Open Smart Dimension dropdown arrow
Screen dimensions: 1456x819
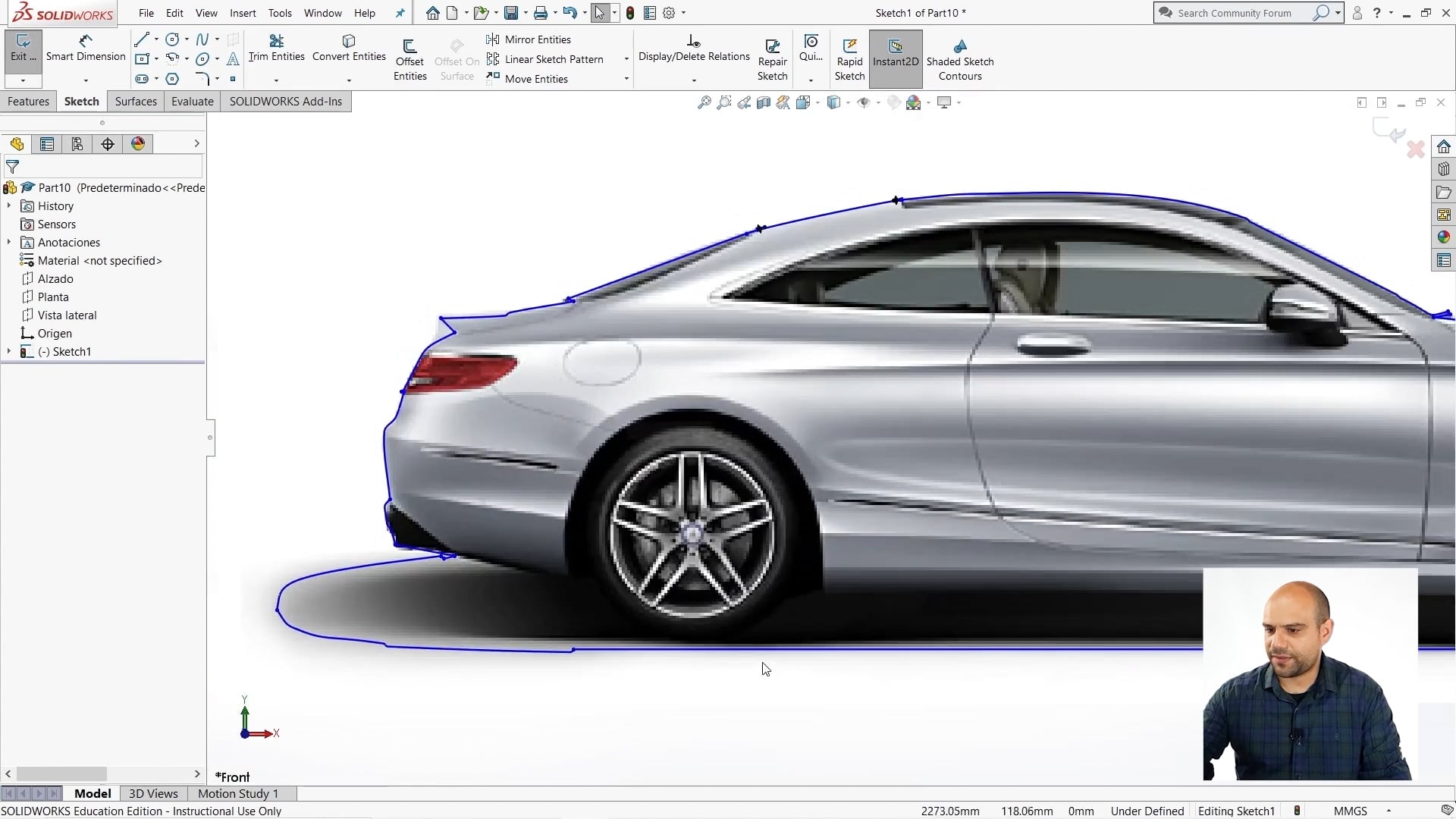pyautogui.click(x=86, y=80)
